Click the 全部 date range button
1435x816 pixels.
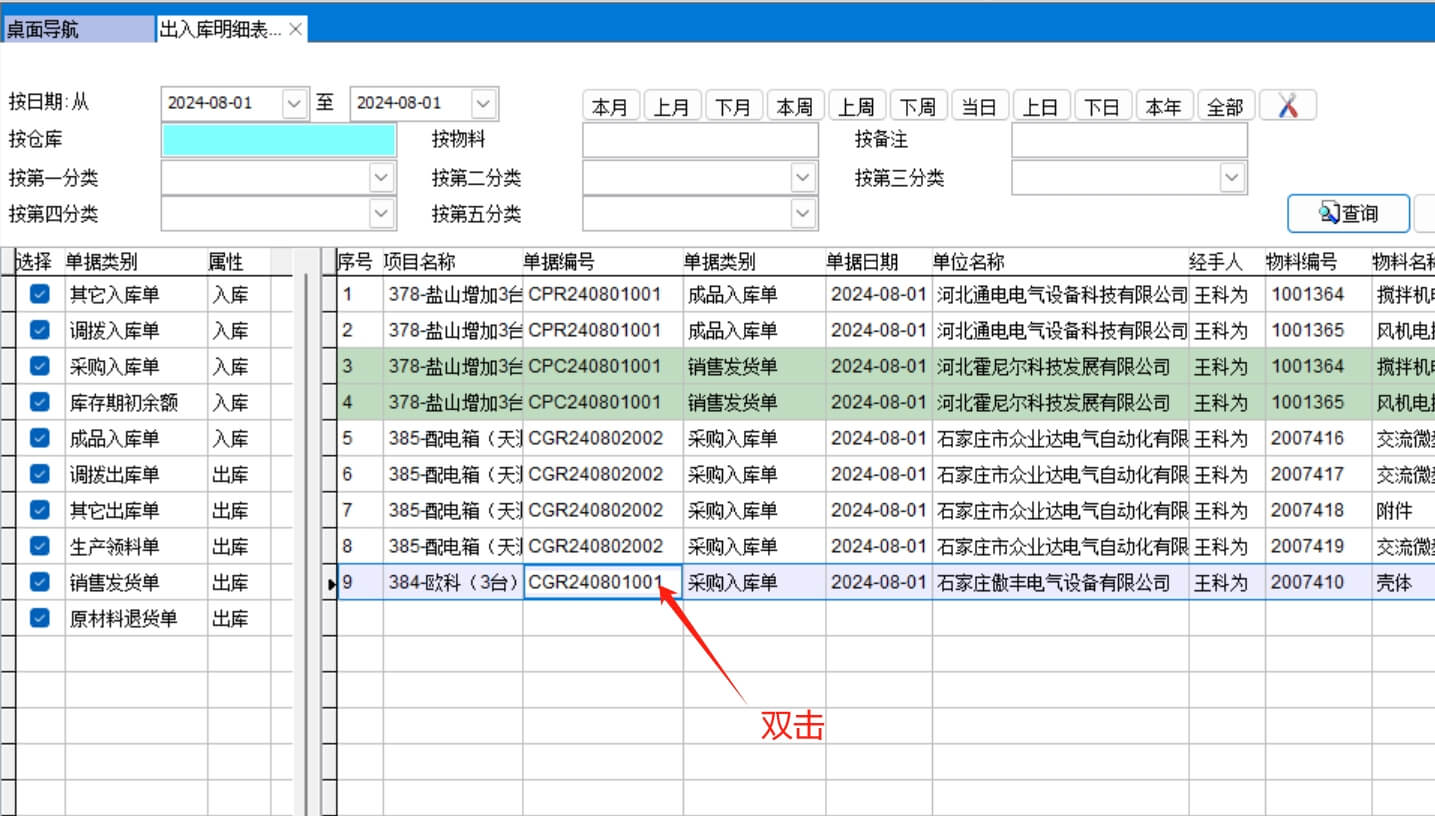tap(1225, 106)
